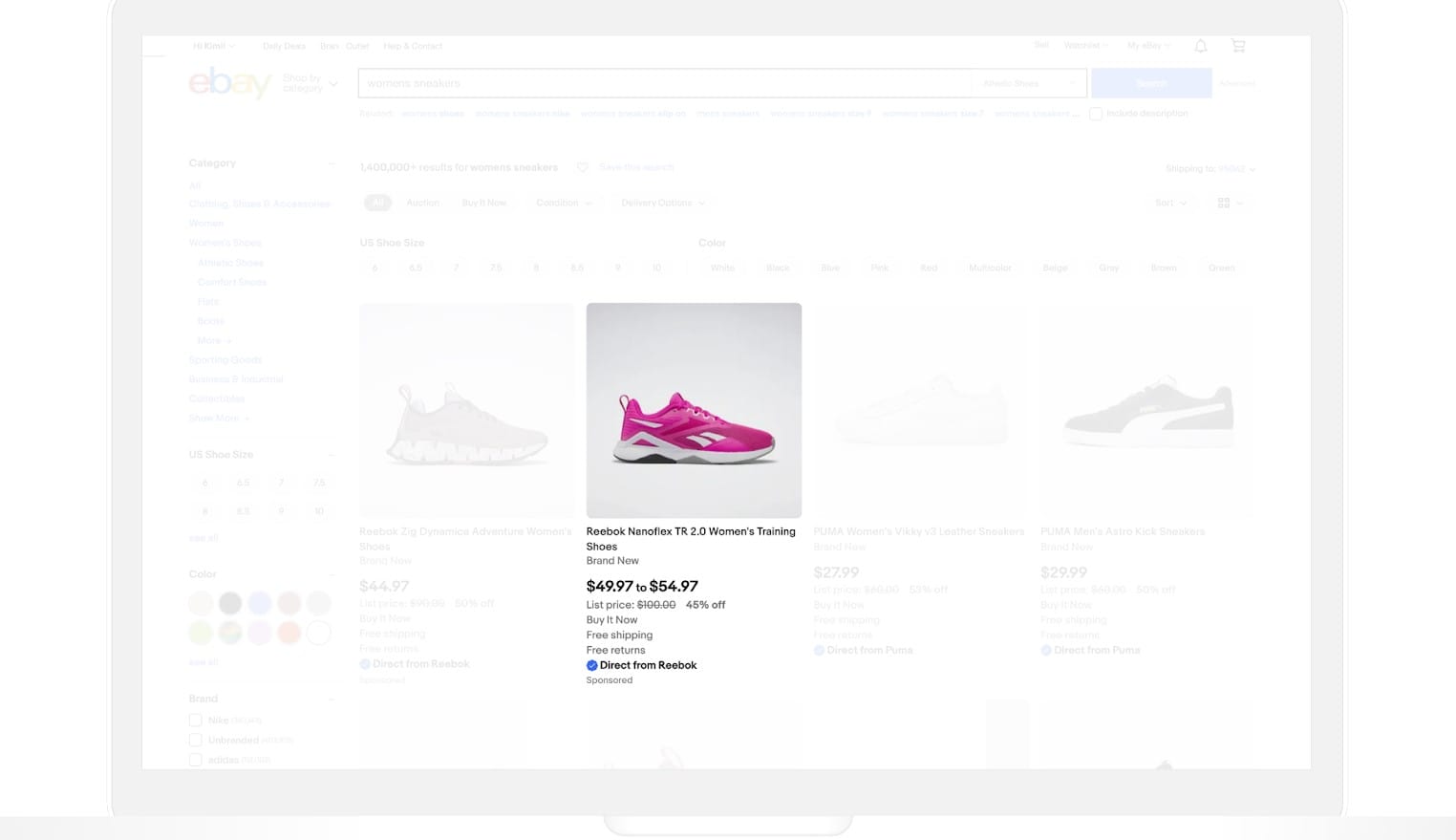1456x840 pixels.
Task: Collapse the Category filter section
Action: coord(332,163)
